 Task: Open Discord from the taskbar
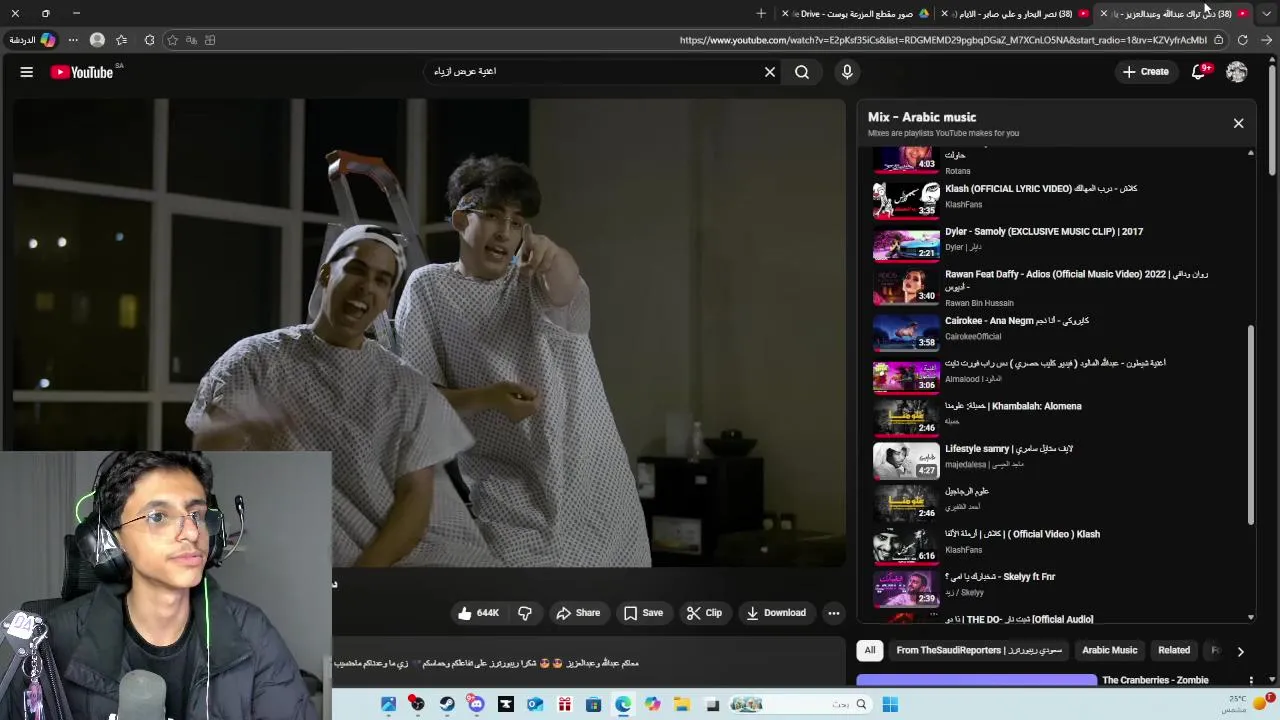point(476,704)
